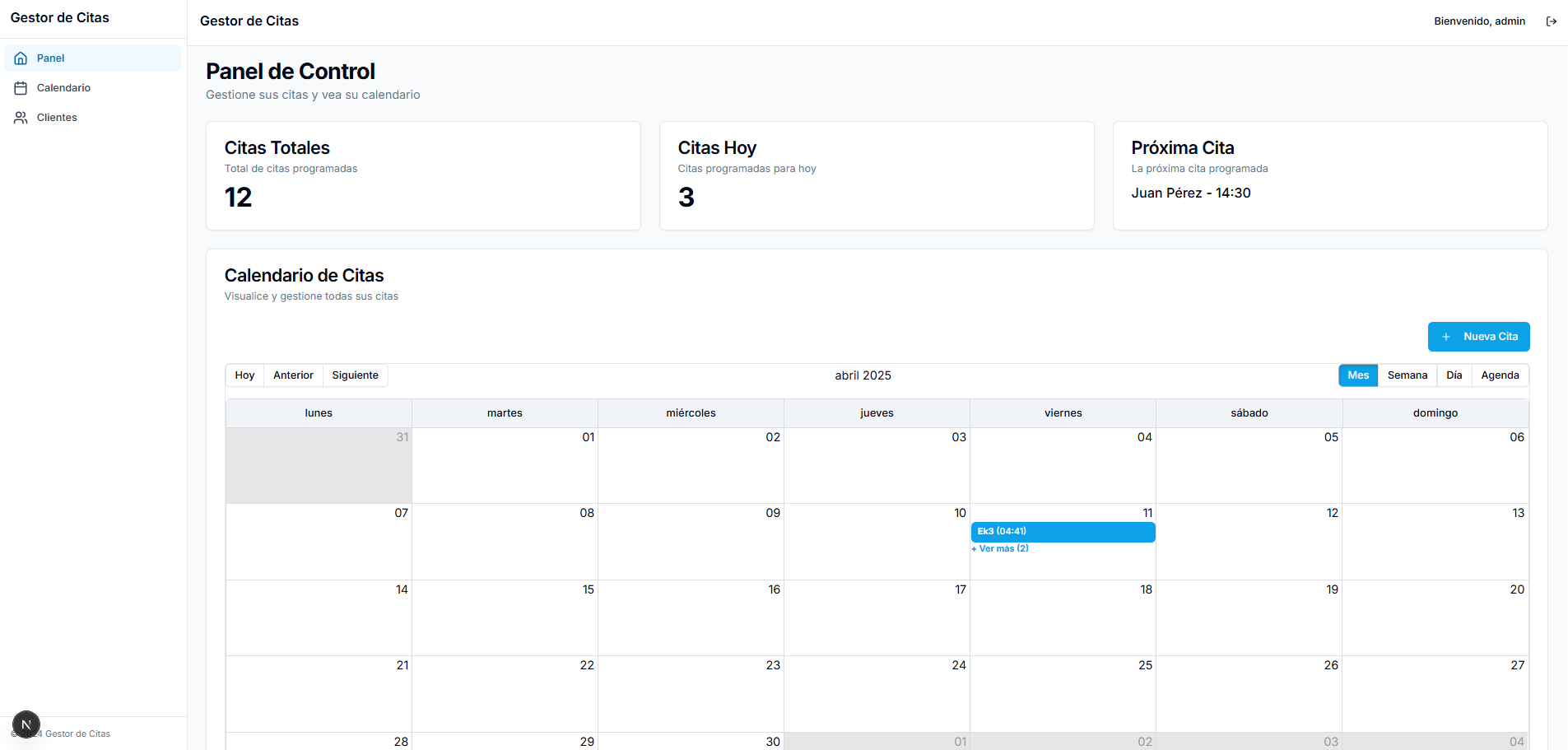Switch calendar to Semana view
This screenshot has width=1568, height=750.
pos(1407,375)
